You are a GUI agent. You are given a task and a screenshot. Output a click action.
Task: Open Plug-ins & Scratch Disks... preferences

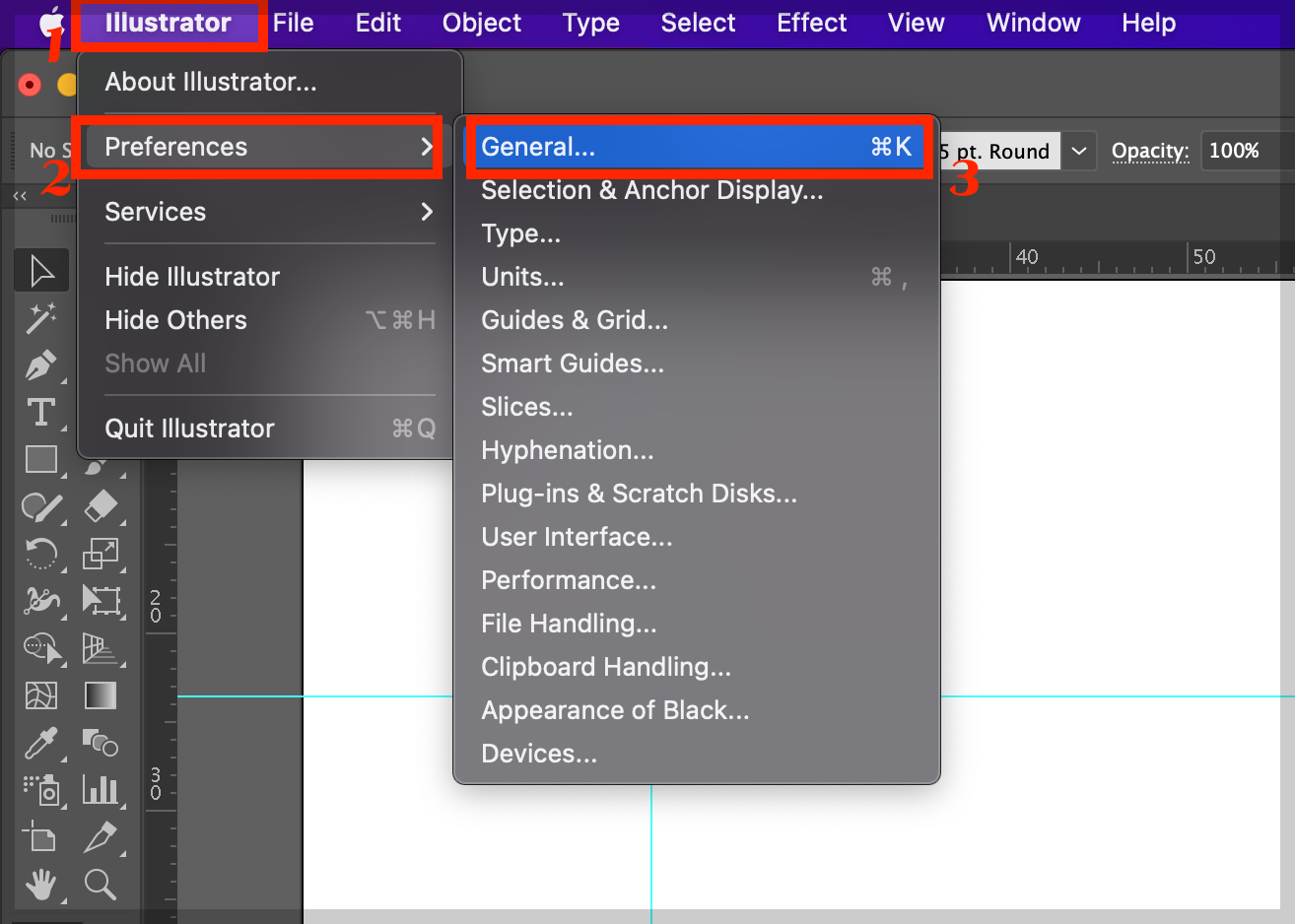click(698, 494)
